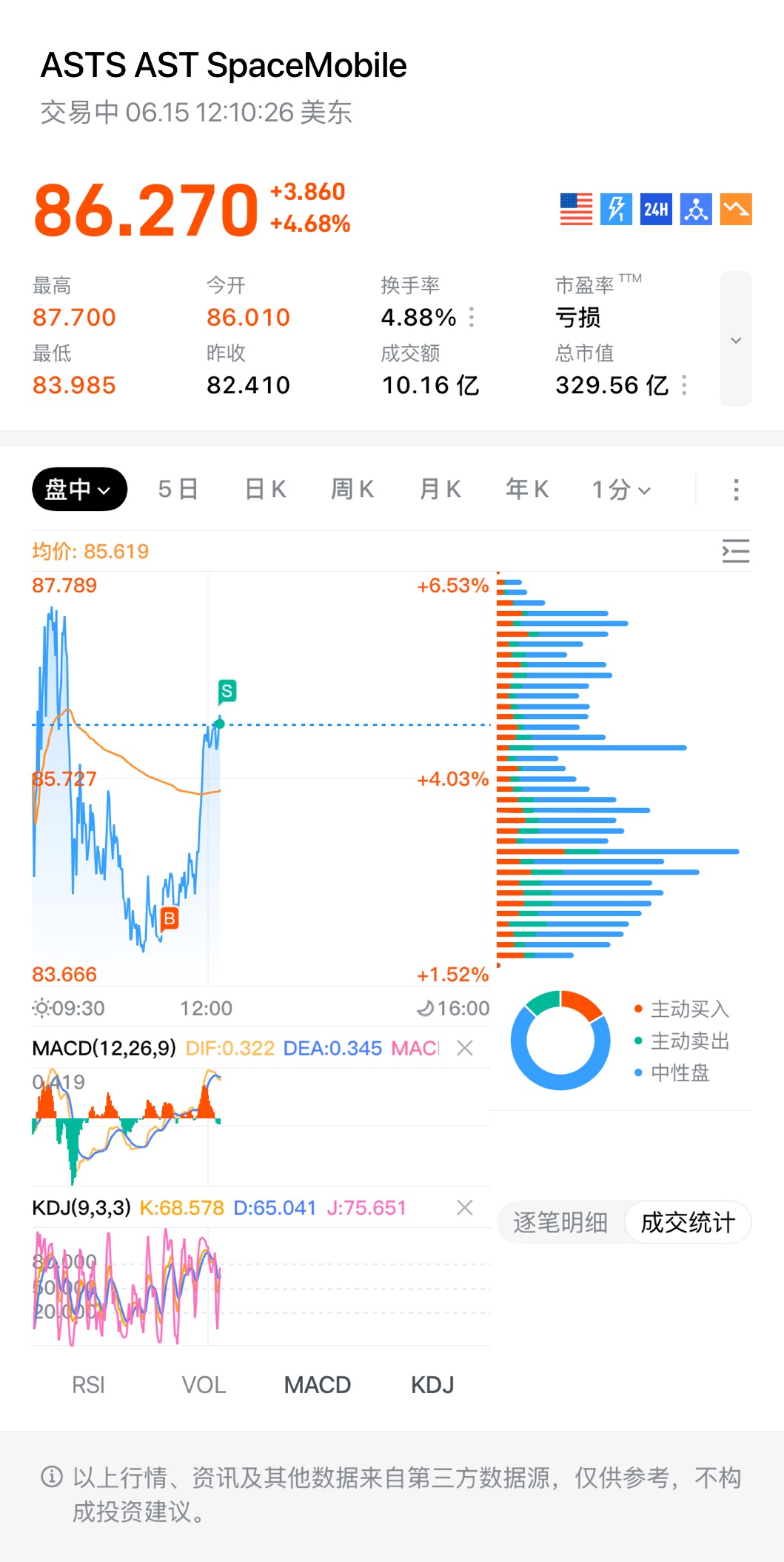Tap the 16:00 moon market-close icon
This screenshot has height=1562, width=784.
coord(425,1008)
